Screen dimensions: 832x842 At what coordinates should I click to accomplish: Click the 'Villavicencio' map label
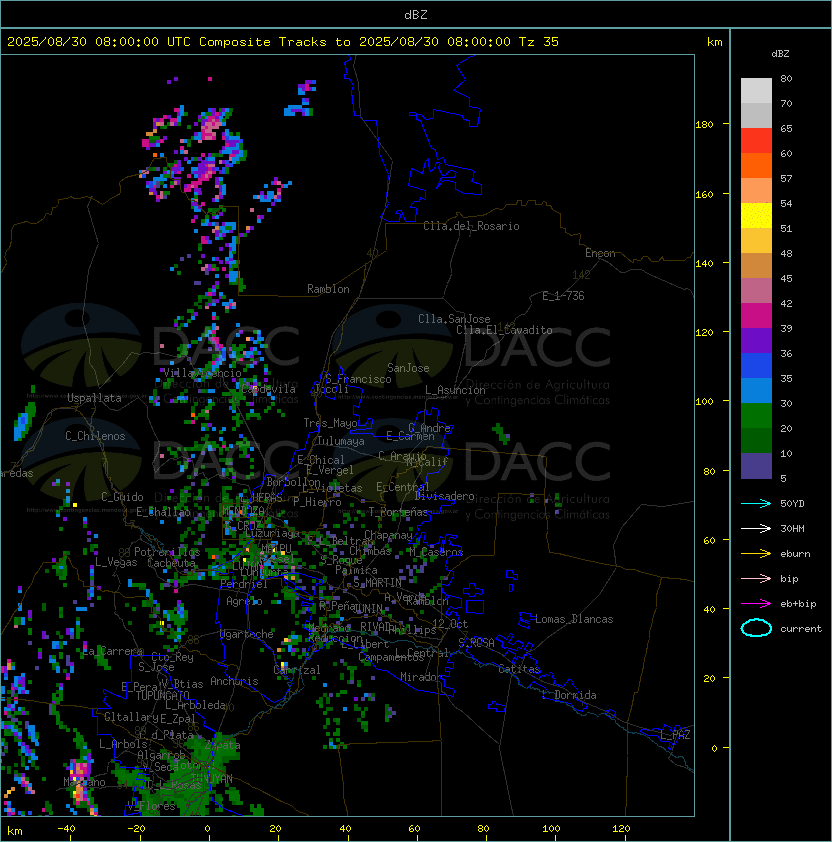click(x=202, y=373)
